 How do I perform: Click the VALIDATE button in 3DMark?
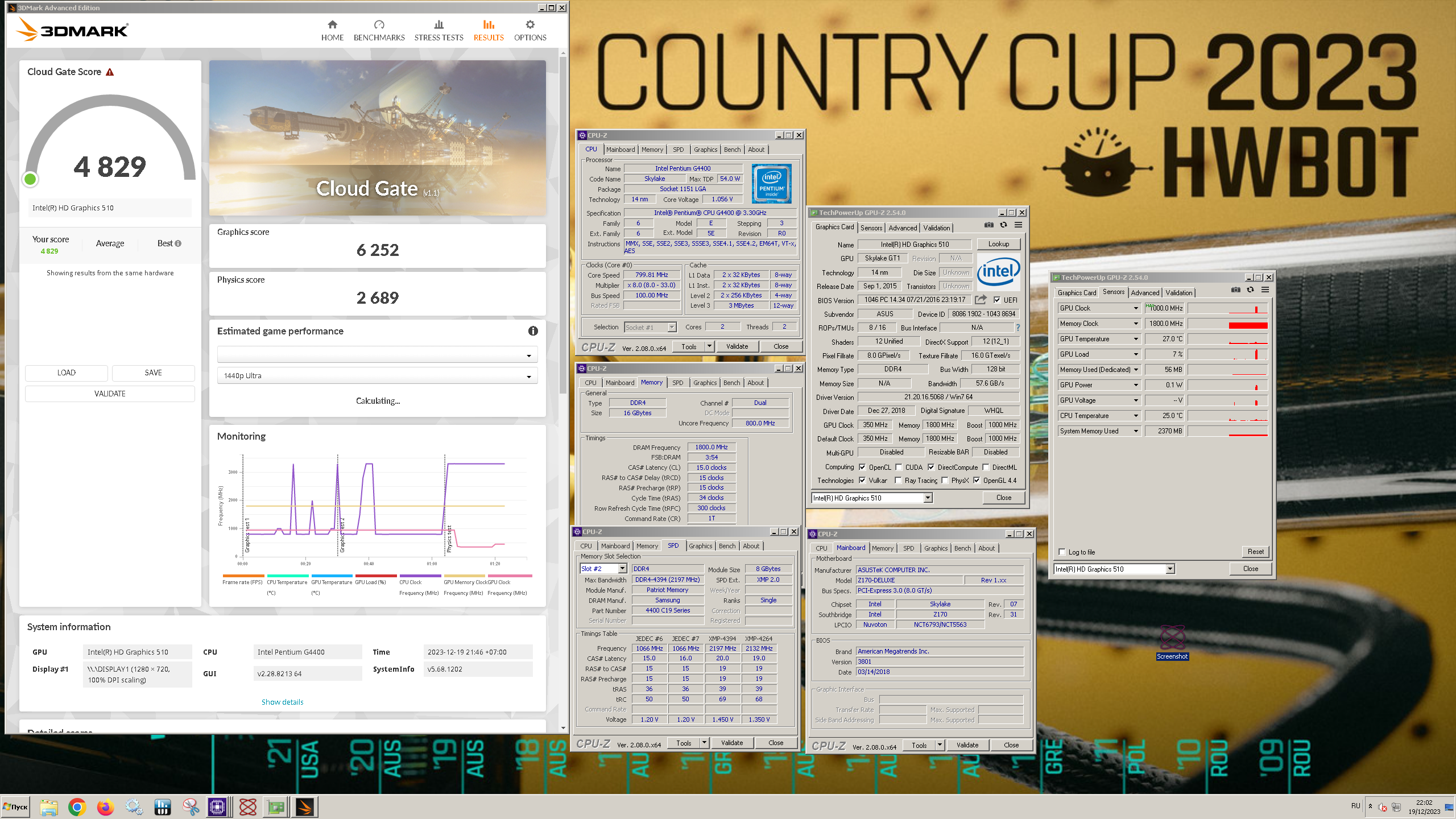(x=110, y=394)
